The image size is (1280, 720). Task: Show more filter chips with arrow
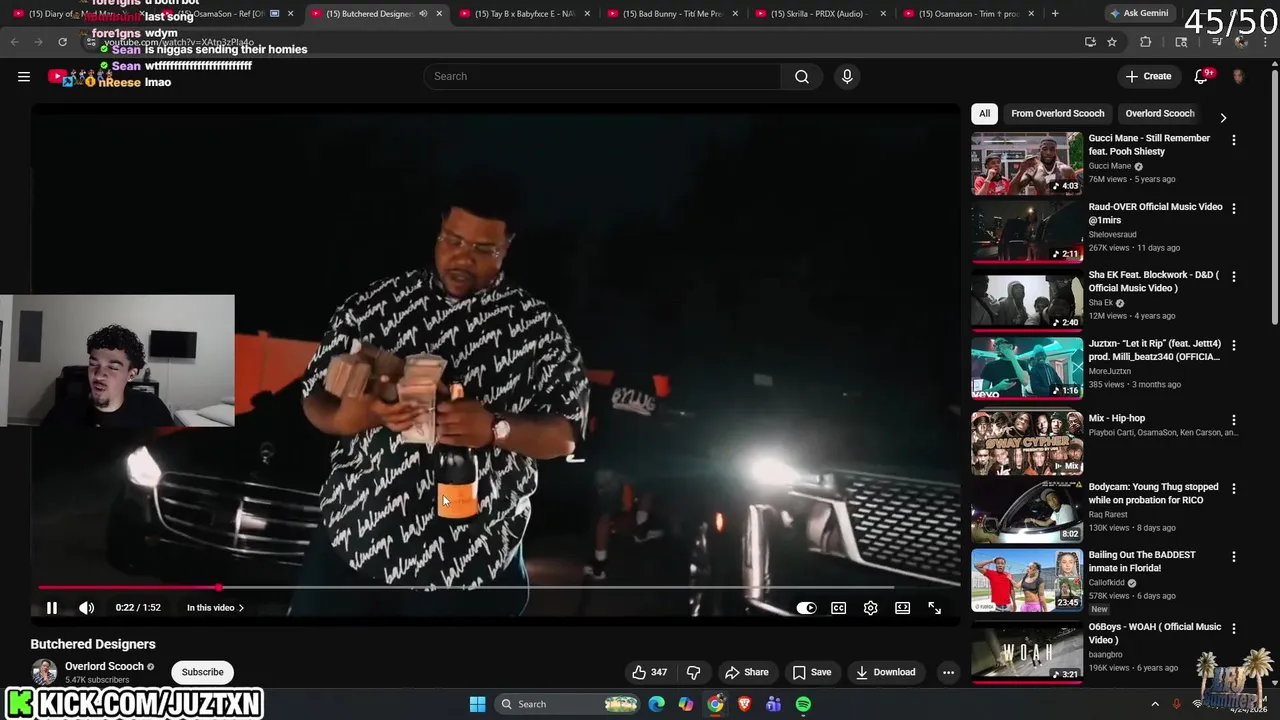[x=1222, y=117]
